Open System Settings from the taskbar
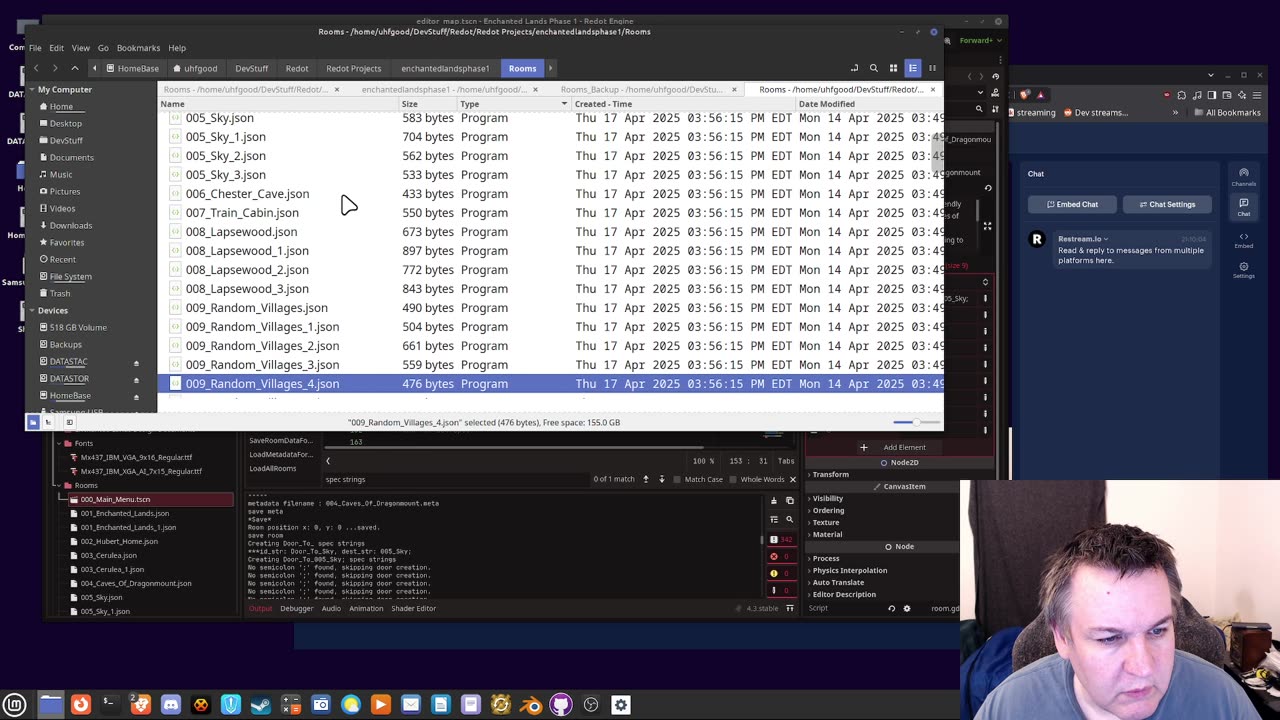The height and width of the screenshot is (720, 1280). pos(621,705)
